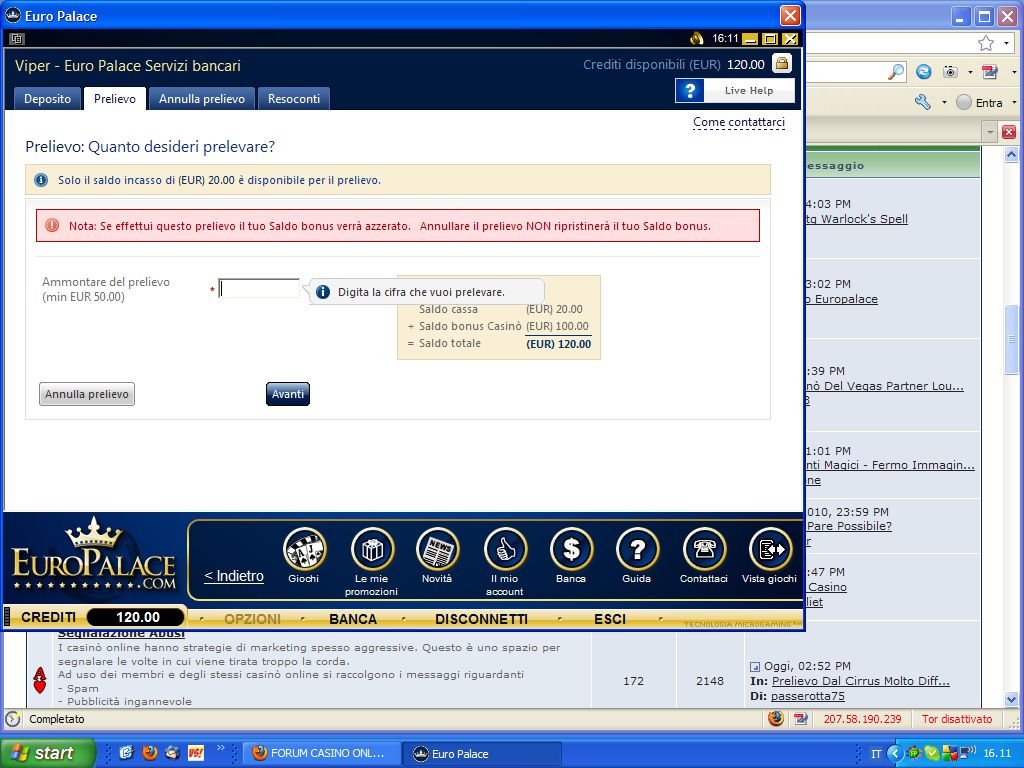Open the Vista giochi icon
This screenshot has width=1024, height=768.
[x=771, y=550]
